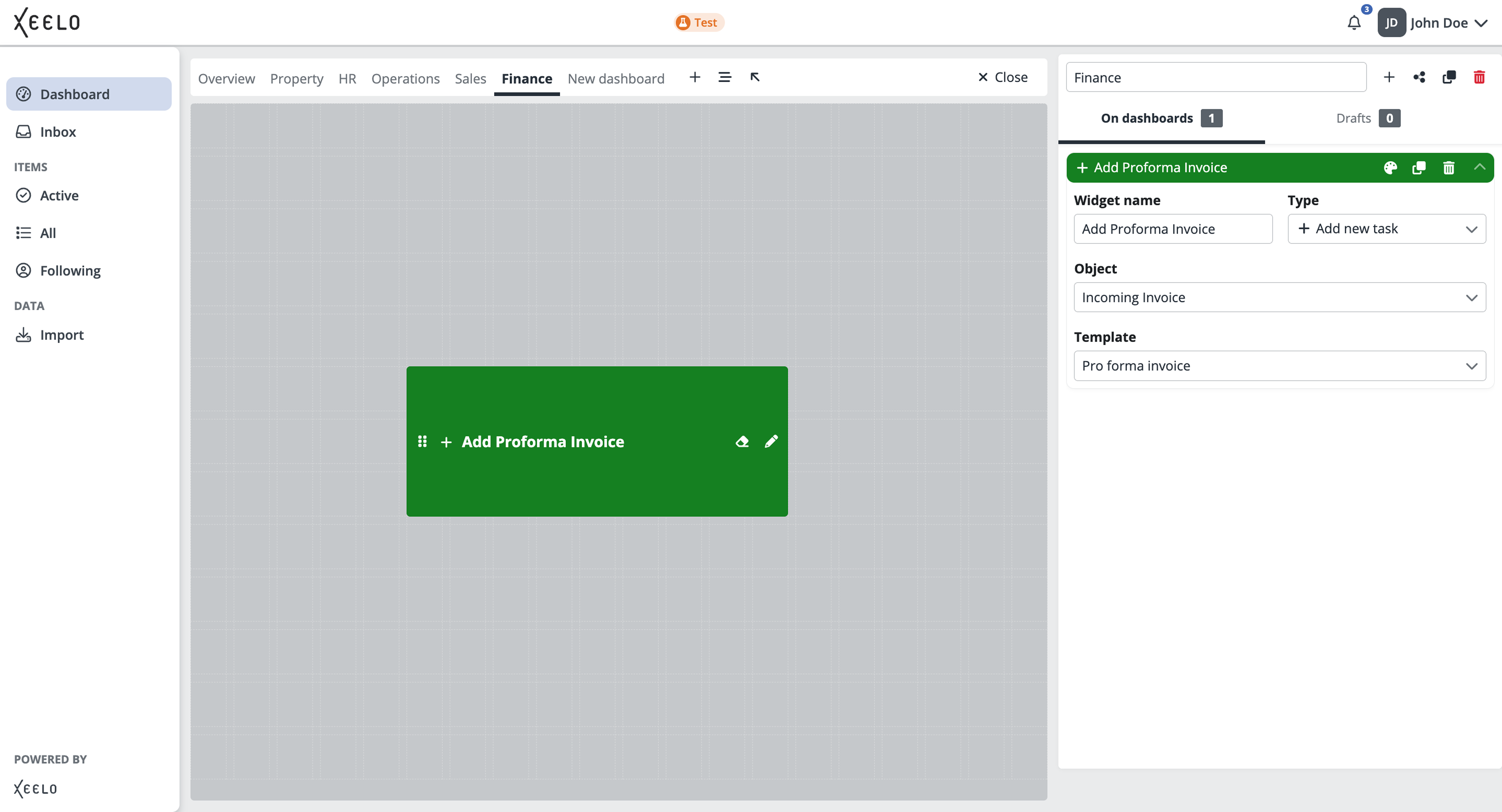
Task: Open the notifications bell
Action: coord(1353,23)
